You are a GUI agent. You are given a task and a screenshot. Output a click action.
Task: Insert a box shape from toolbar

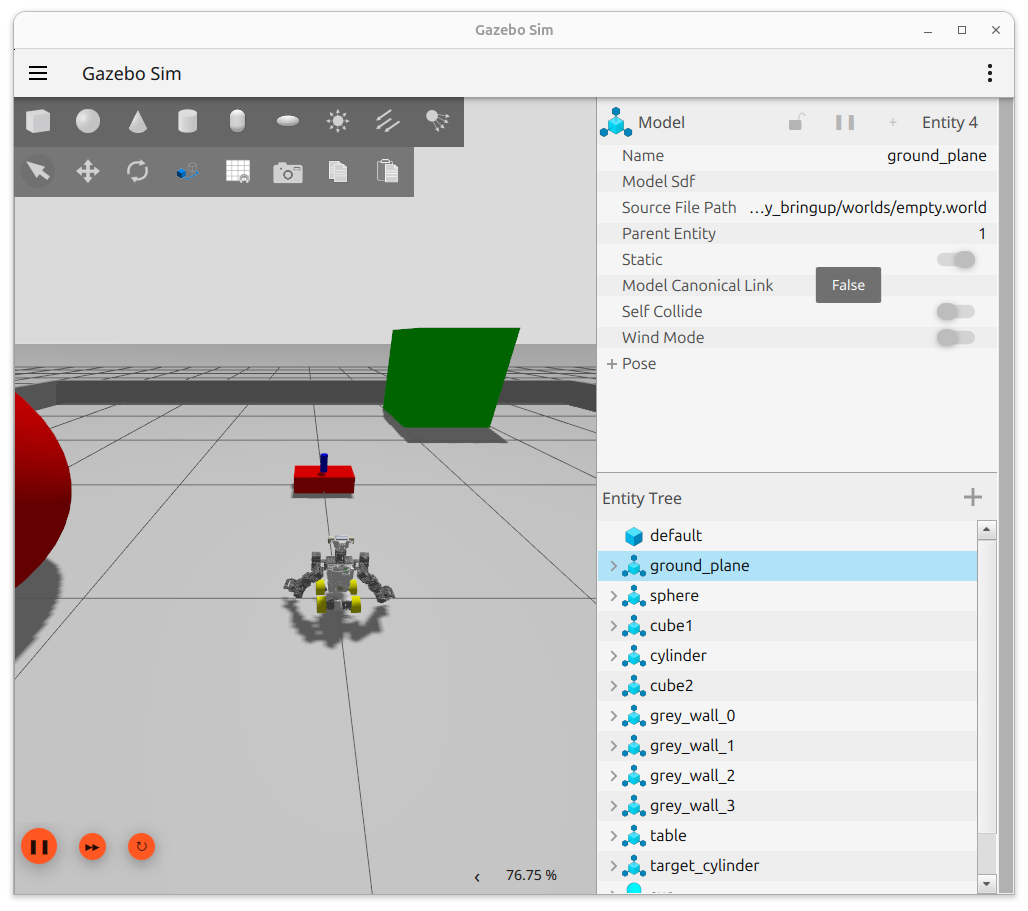pyautogui.click(x=38, y=122)
